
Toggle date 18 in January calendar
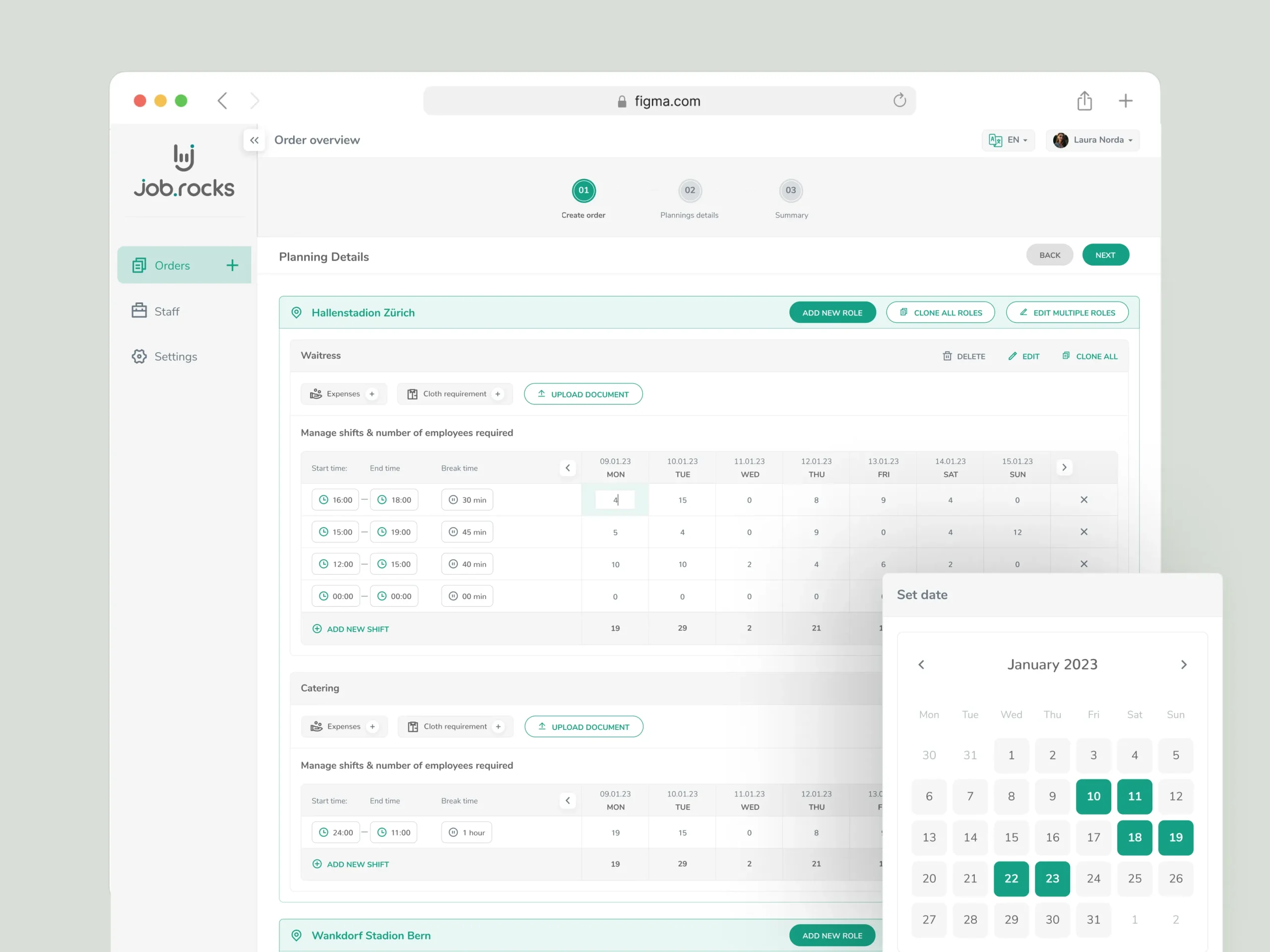[x=1134, y=837]
